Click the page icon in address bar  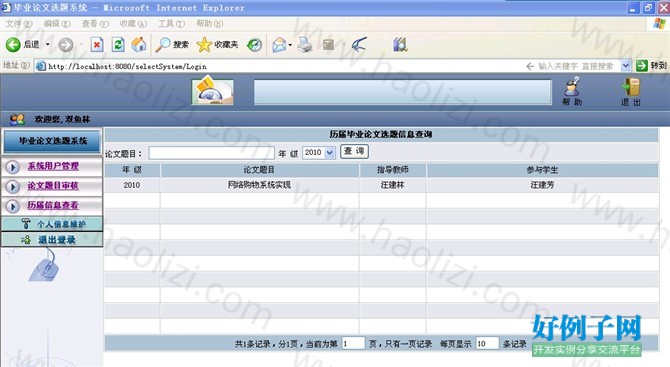[x=41, y=66]
